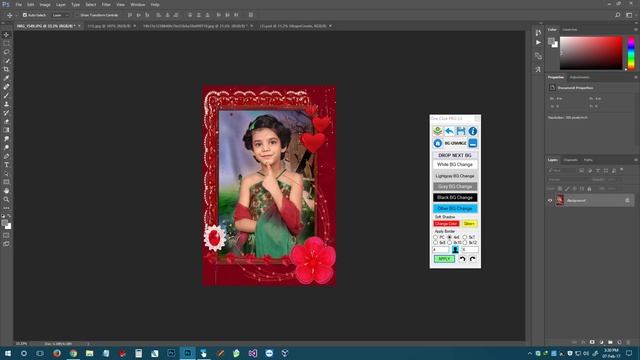
Task: Open the Image menu
Action: click(x=45, y=4)
